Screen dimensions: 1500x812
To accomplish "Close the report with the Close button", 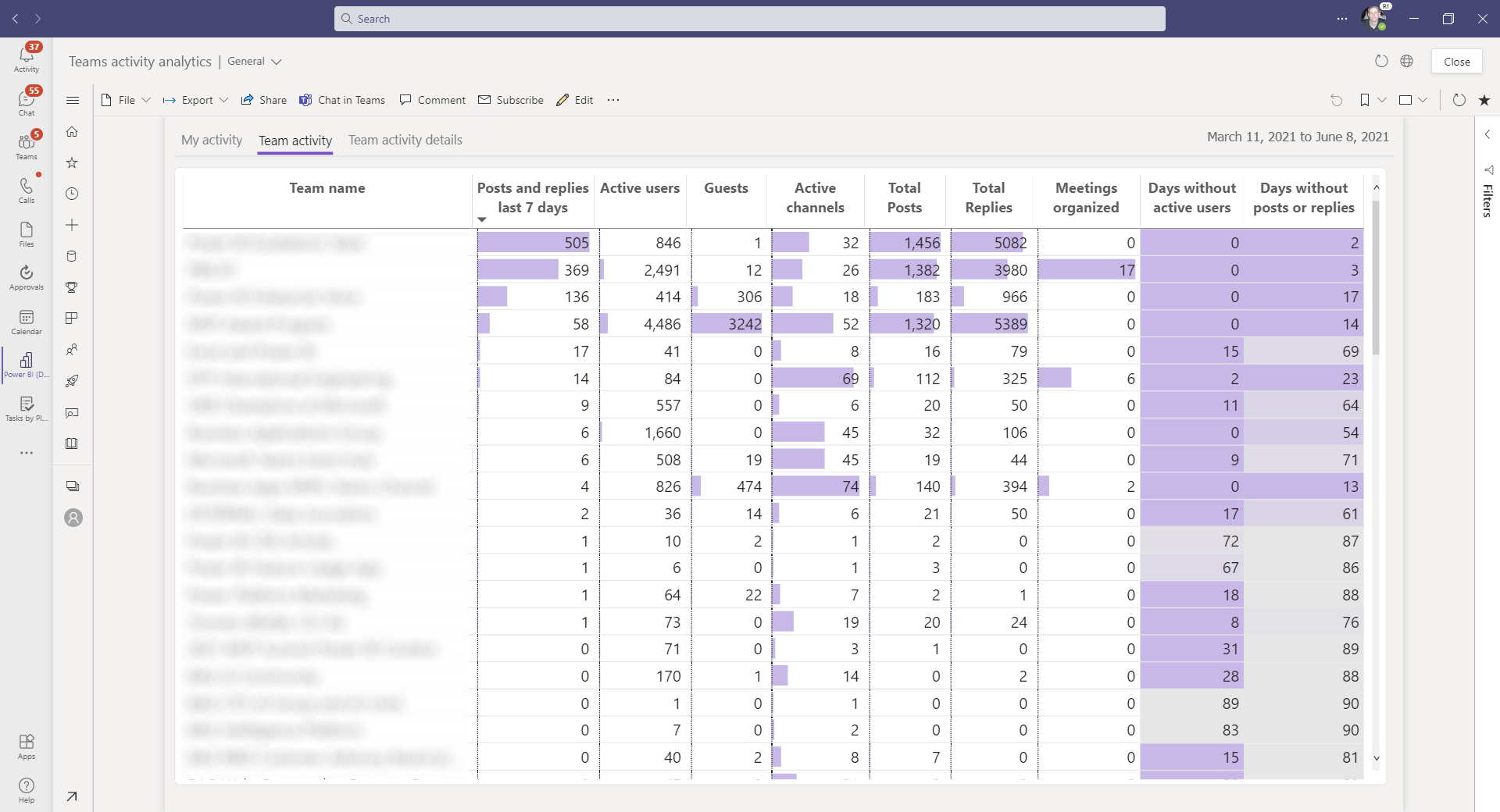I will [1457, 61].
